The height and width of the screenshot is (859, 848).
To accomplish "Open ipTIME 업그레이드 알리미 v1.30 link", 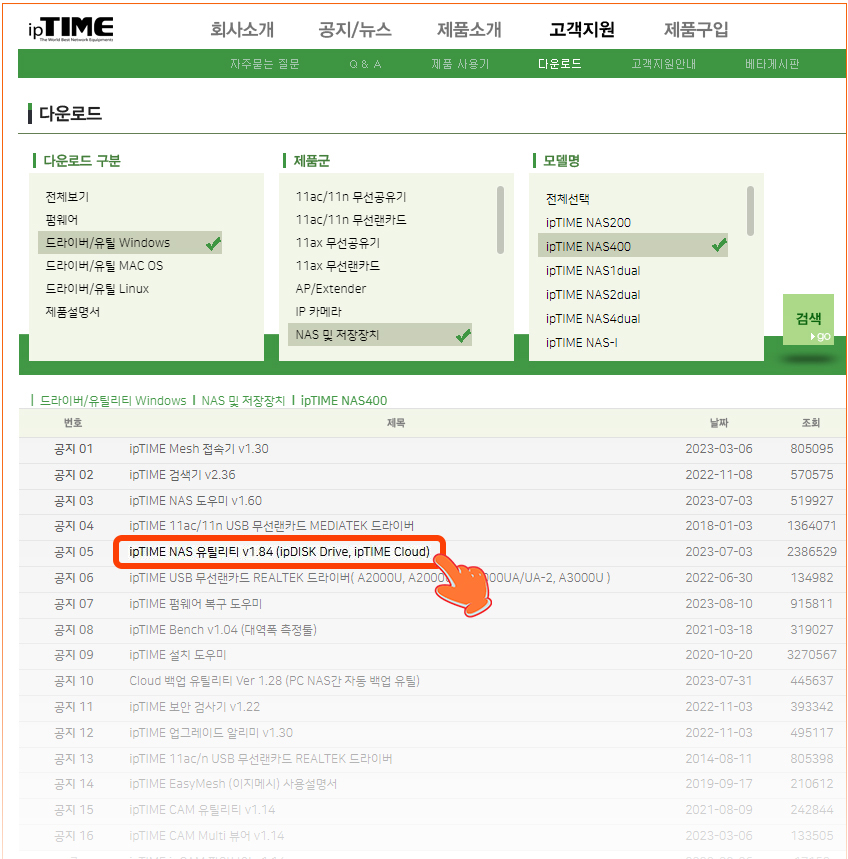I will coord(211,733).
